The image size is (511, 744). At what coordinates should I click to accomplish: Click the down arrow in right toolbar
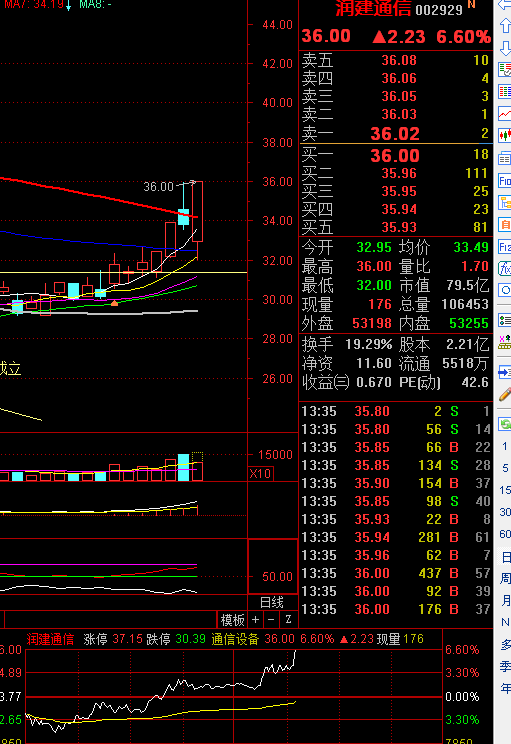tap(505, 47)
